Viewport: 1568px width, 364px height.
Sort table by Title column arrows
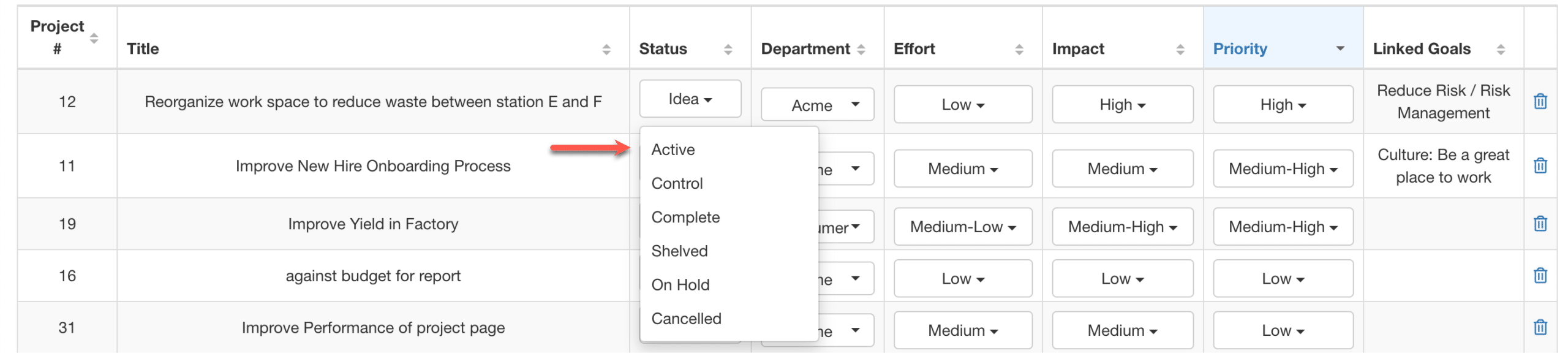606,50
